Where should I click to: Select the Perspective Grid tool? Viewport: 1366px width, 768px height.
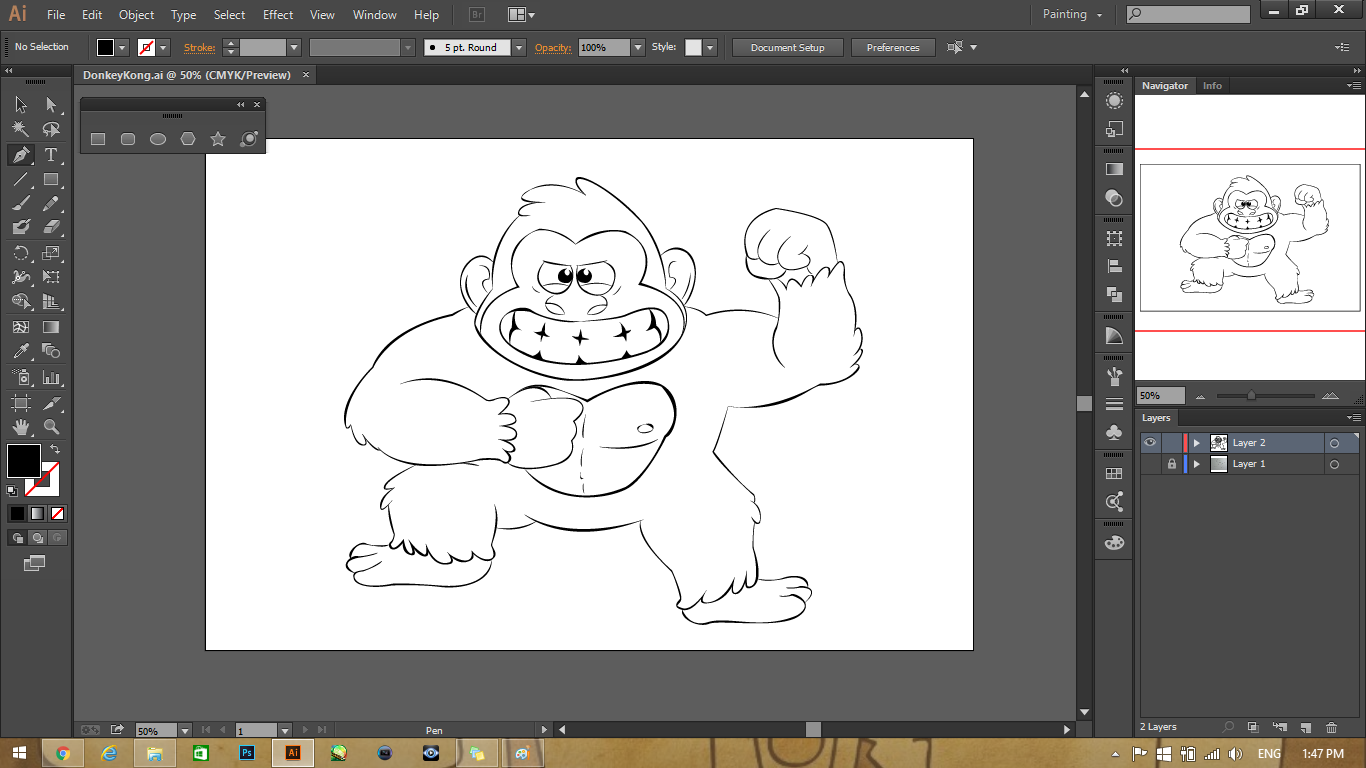pos(51,301)
